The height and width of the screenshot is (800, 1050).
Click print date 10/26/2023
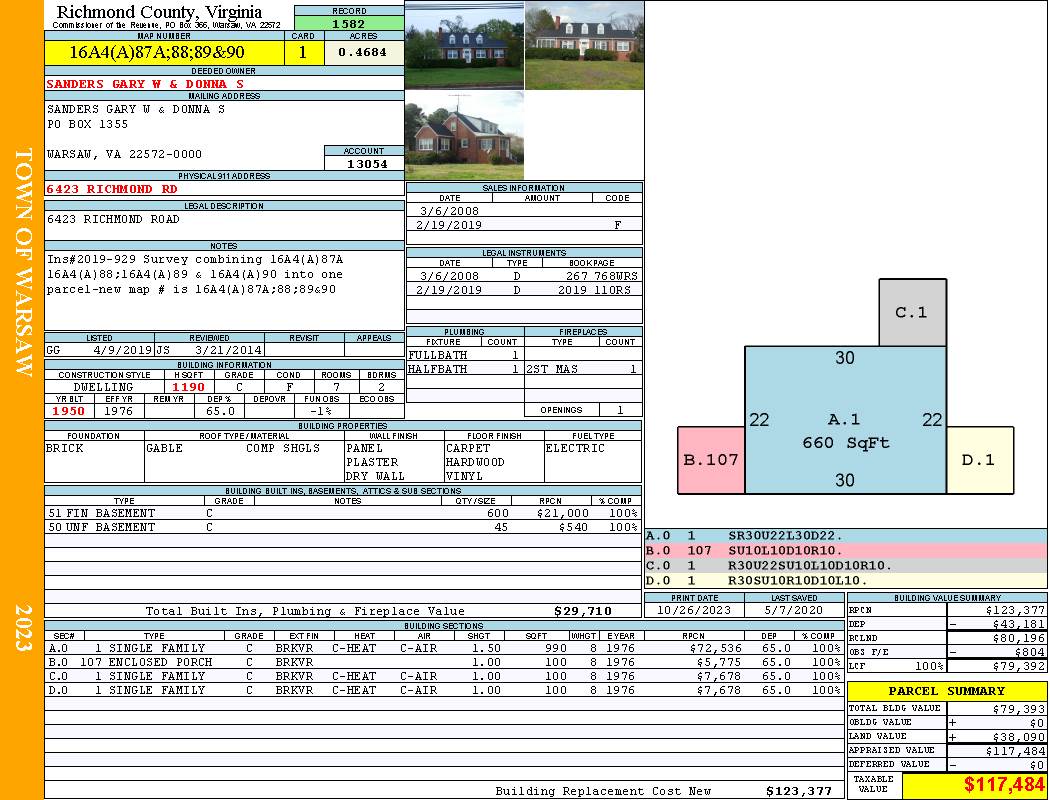click(x=694, y=611)
